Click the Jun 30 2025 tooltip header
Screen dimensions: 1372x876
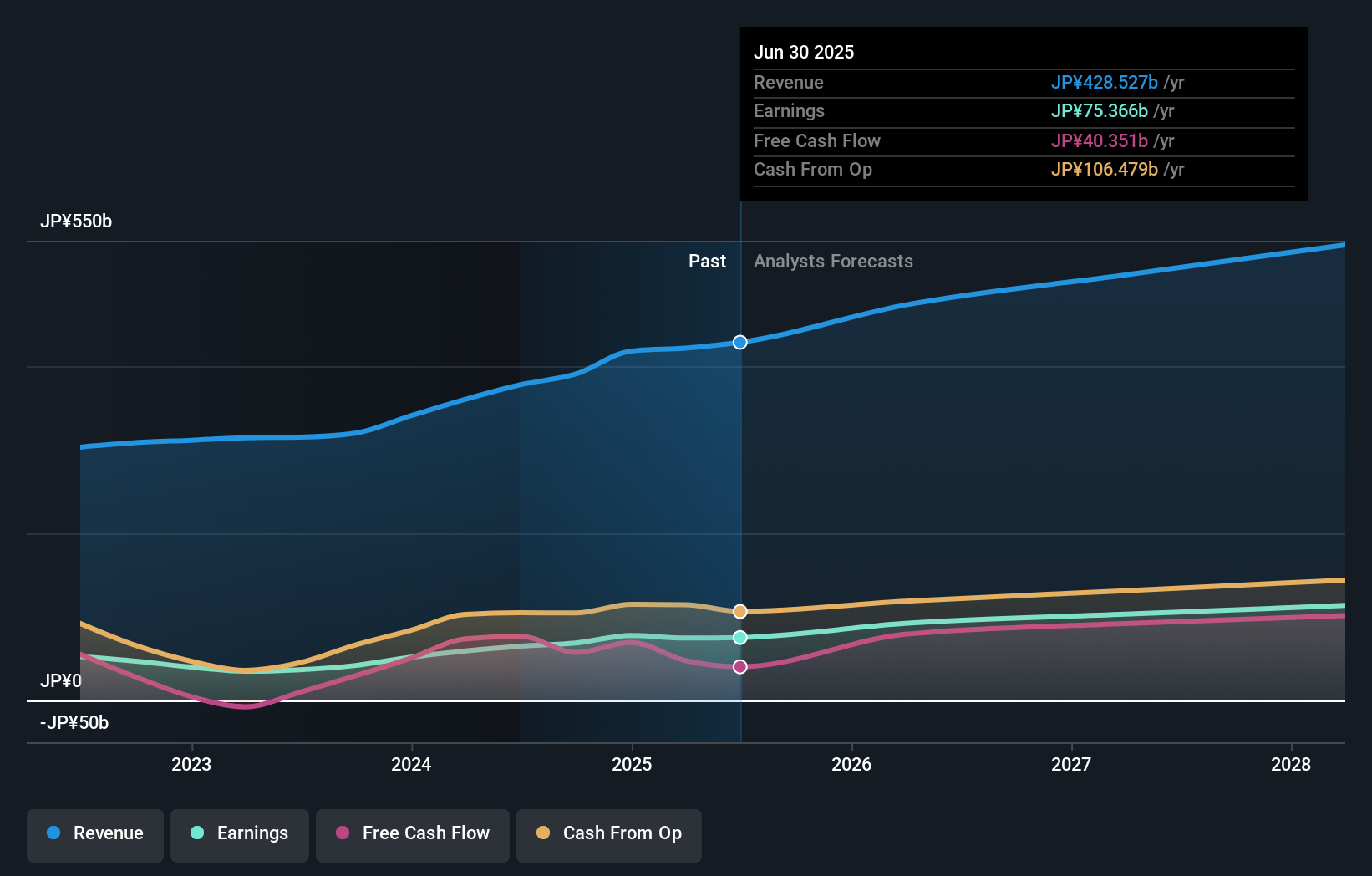coord(805,52)
